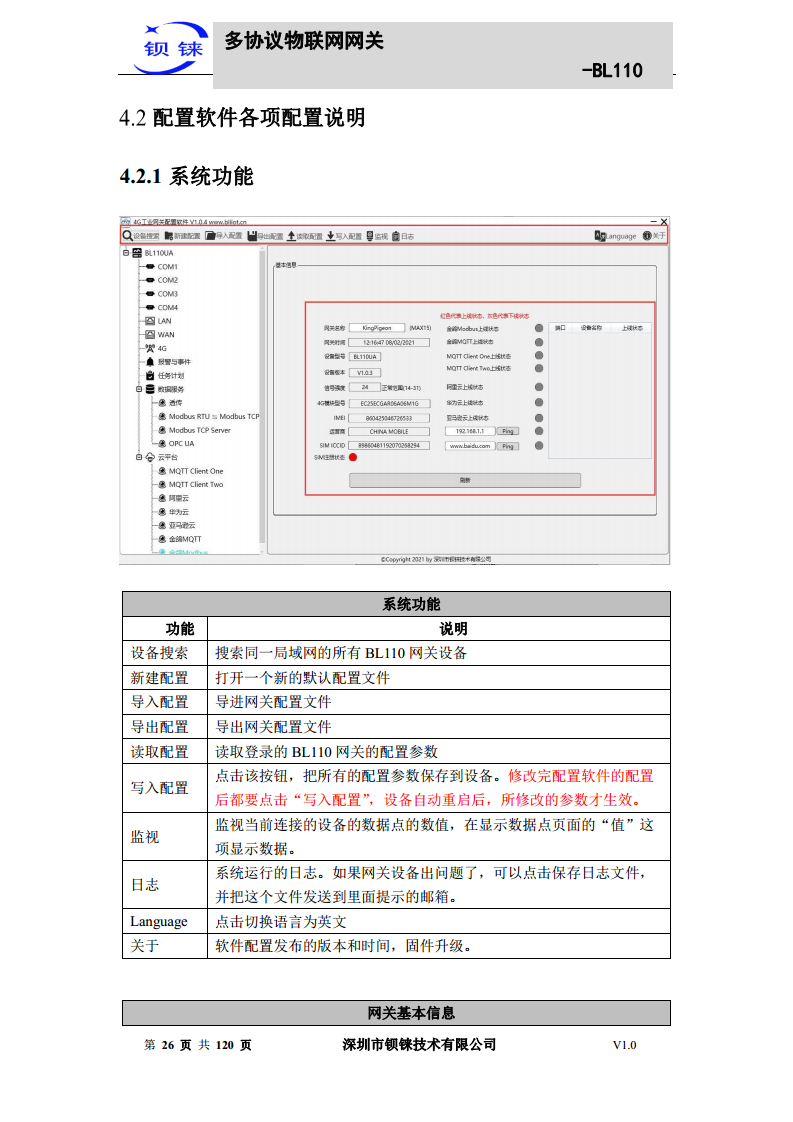
Task: Select the 华为云 Huawei Cloud tree item
Action: click(x=173, y=512)
